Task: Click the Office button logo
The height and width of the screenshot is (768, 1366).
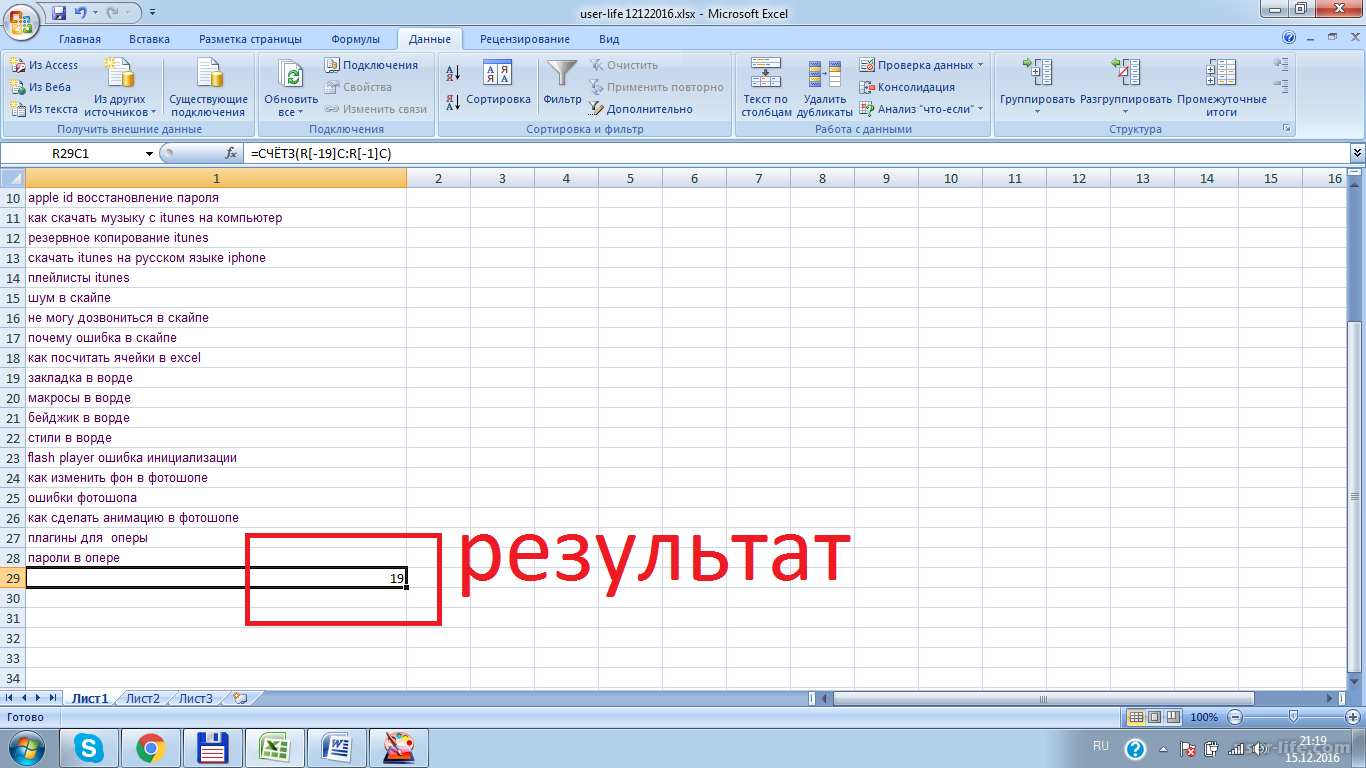Action: point(20,22)
